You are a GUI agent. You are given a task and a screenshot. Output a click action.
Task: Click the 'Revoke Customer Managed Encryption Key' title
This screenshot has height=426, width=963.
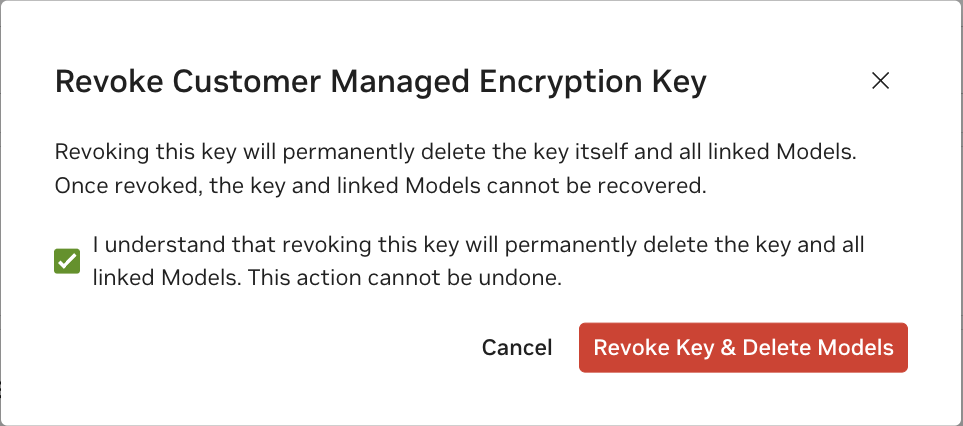pyautogui.click(x=380, y=82)
